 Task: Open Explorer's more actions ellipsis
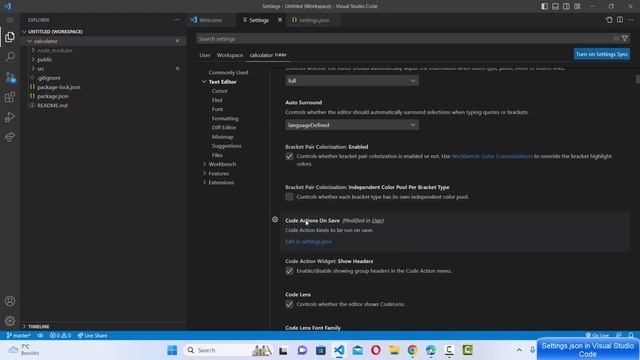pos(176,20)
